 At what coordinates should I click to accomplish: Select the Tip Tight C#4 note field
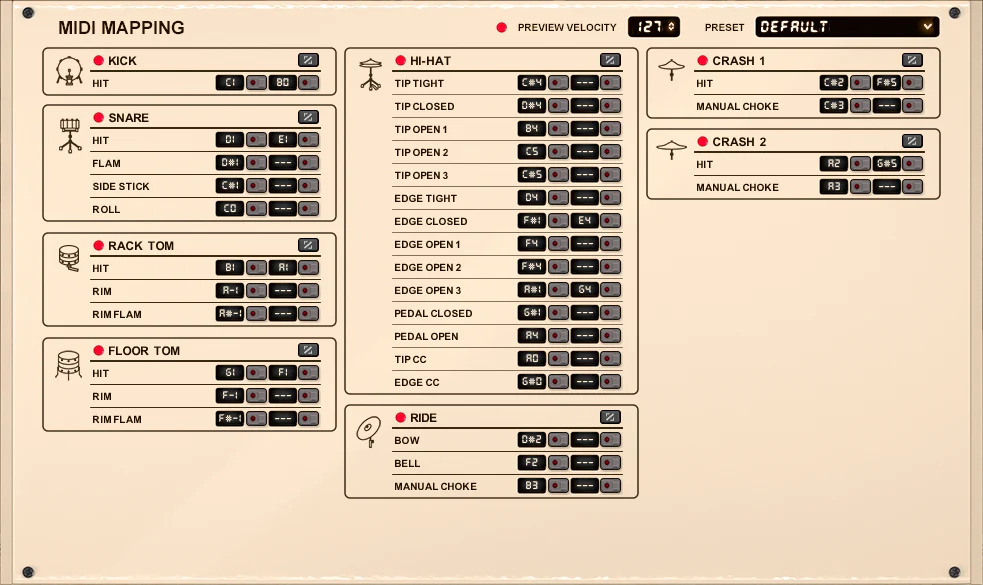pyautogui.click(x=531, y=83)
